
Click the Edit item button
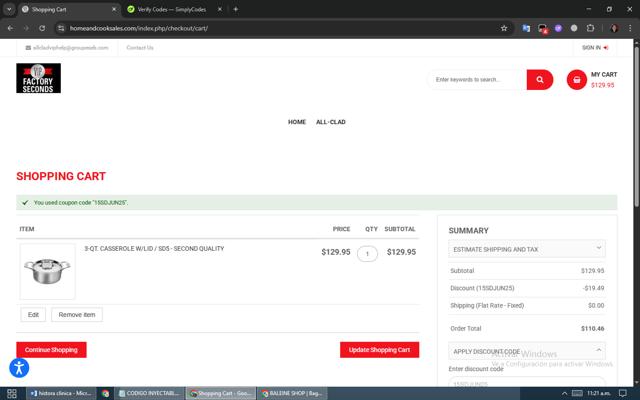tap(33, 315)
